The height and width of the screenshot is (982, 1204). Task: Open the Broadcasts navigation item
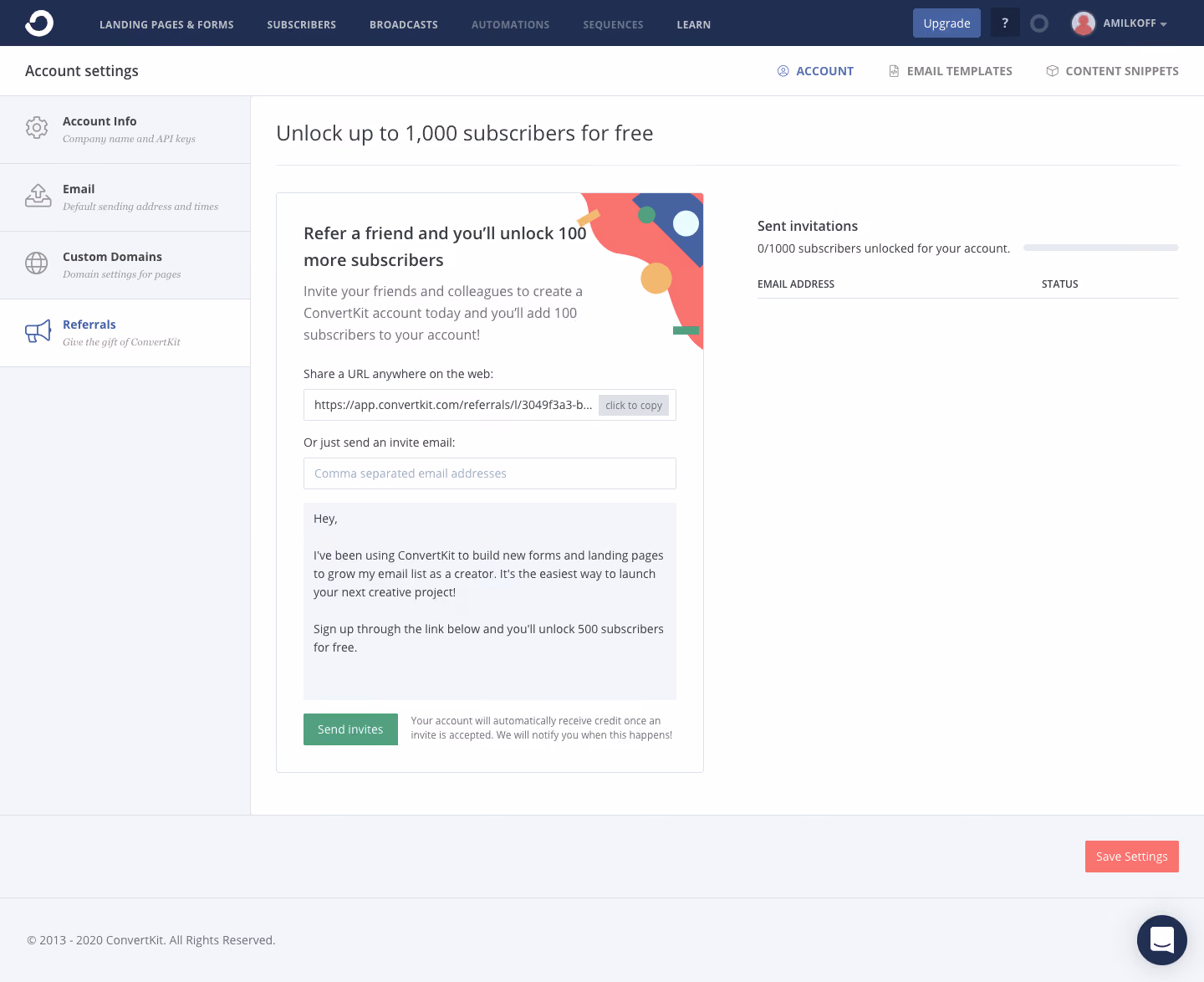[404, 24]
